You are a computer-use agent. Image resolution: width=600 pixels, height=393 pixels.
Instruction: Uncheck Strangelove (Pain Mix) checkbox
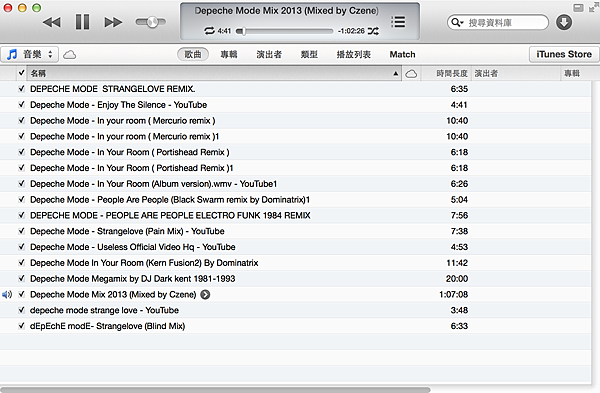pyautogui.click(x=21, y=231)
